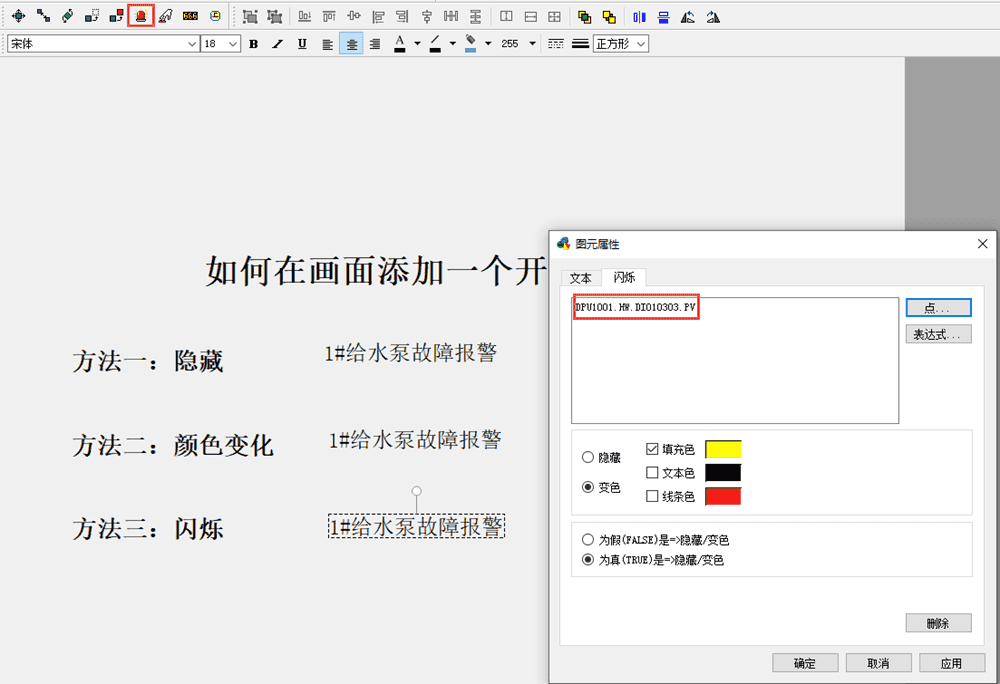Click the 取消 button
The image size is (1000, 684).
pyautogui.click(x=878, y=663)
